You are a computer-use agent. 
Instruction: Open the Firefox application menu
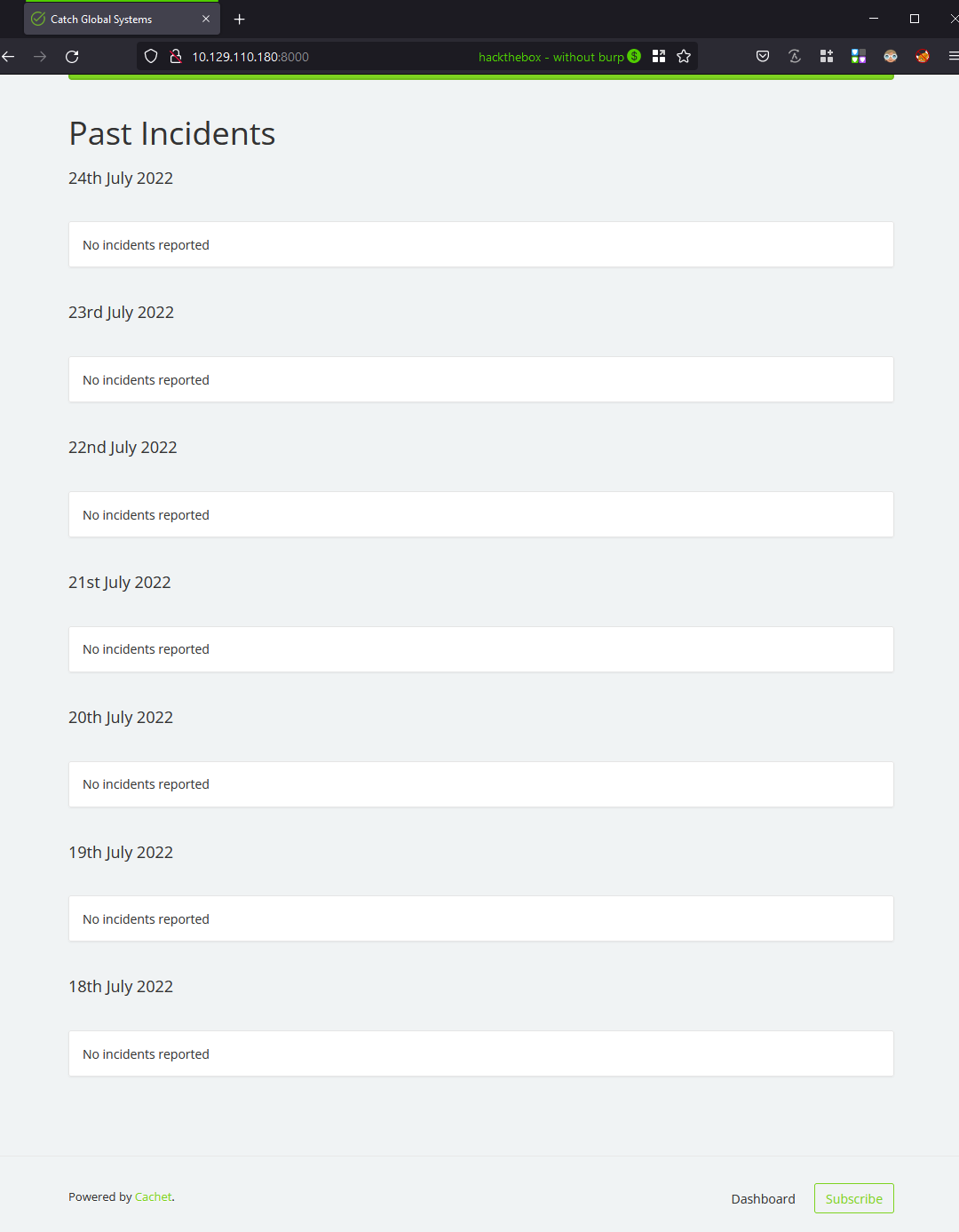(953, 57)
